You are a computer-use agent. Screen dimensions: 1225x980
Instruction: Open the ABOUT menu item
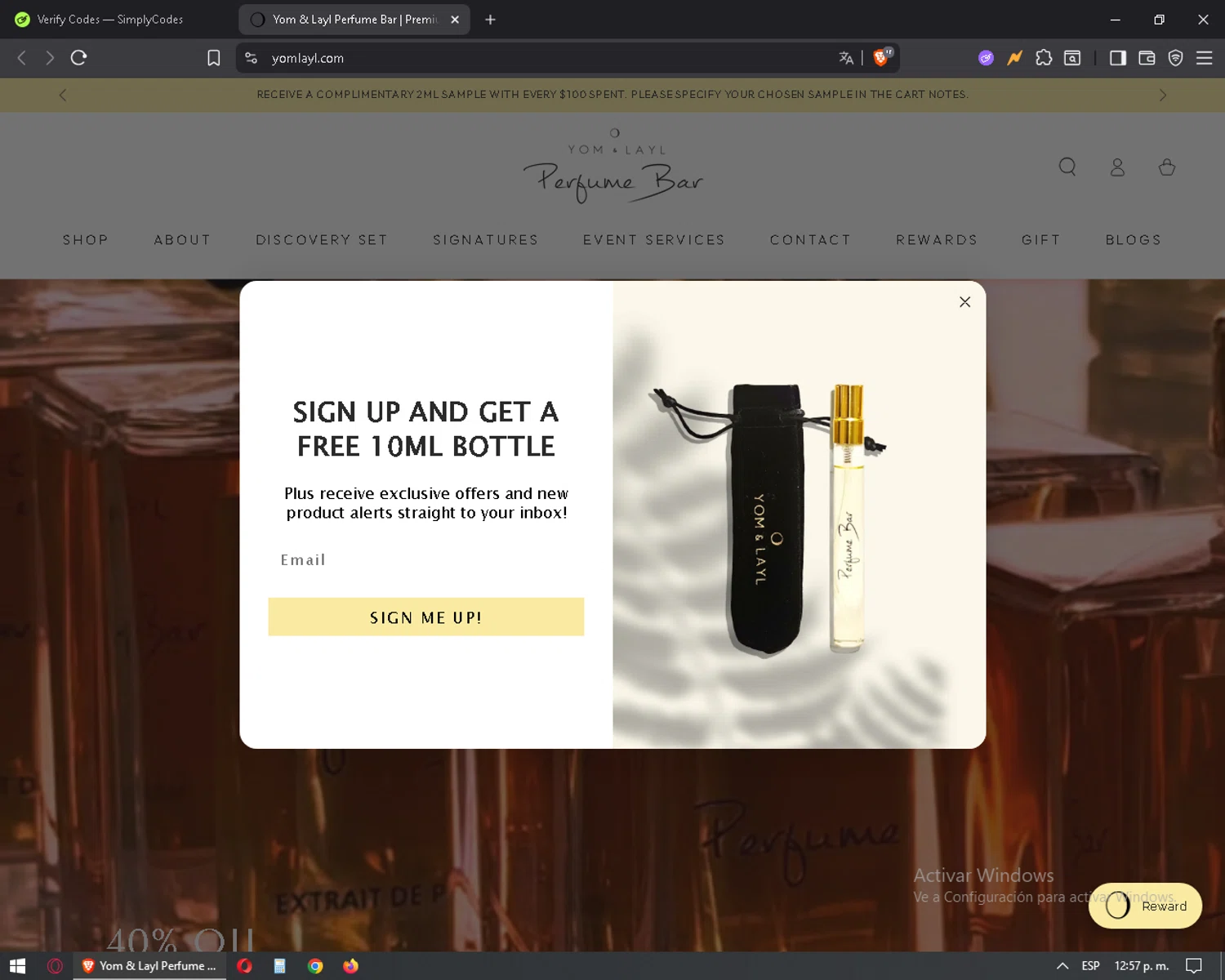(182, 240)
